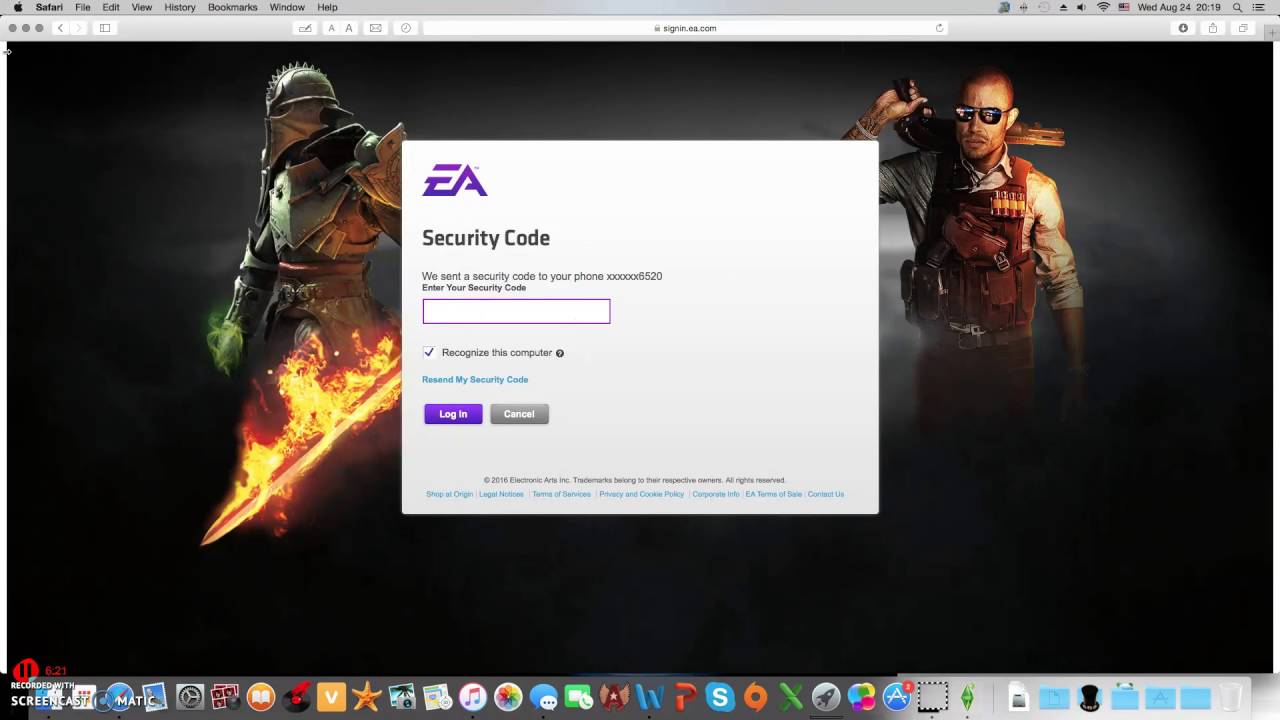This screenshot has width=1280, height=720.
Task: Open iBooks from the Dock
Action: point(261,697)
